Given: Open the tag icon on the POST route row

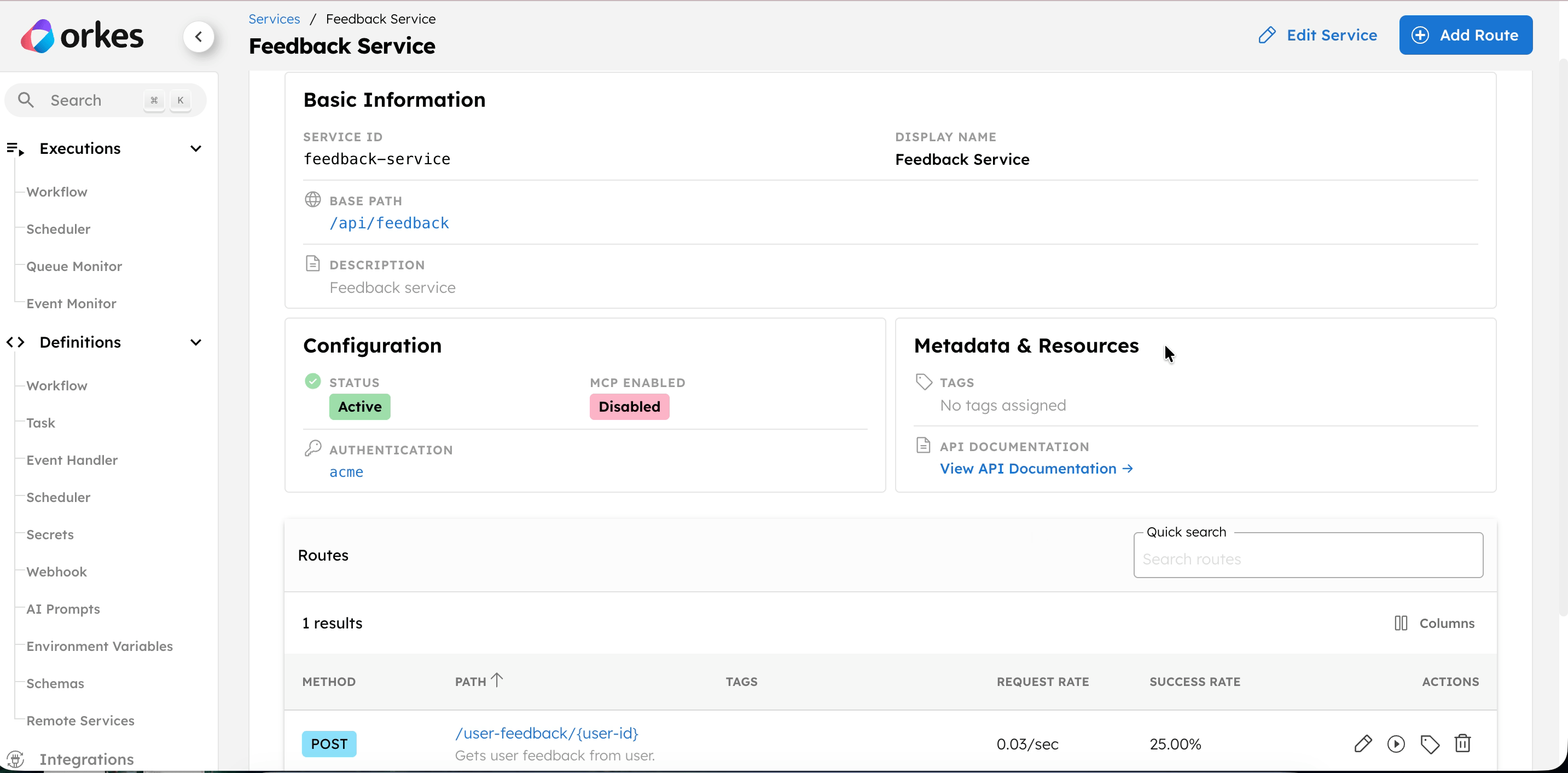Looking at the screenshot, I should [1431, 743].
